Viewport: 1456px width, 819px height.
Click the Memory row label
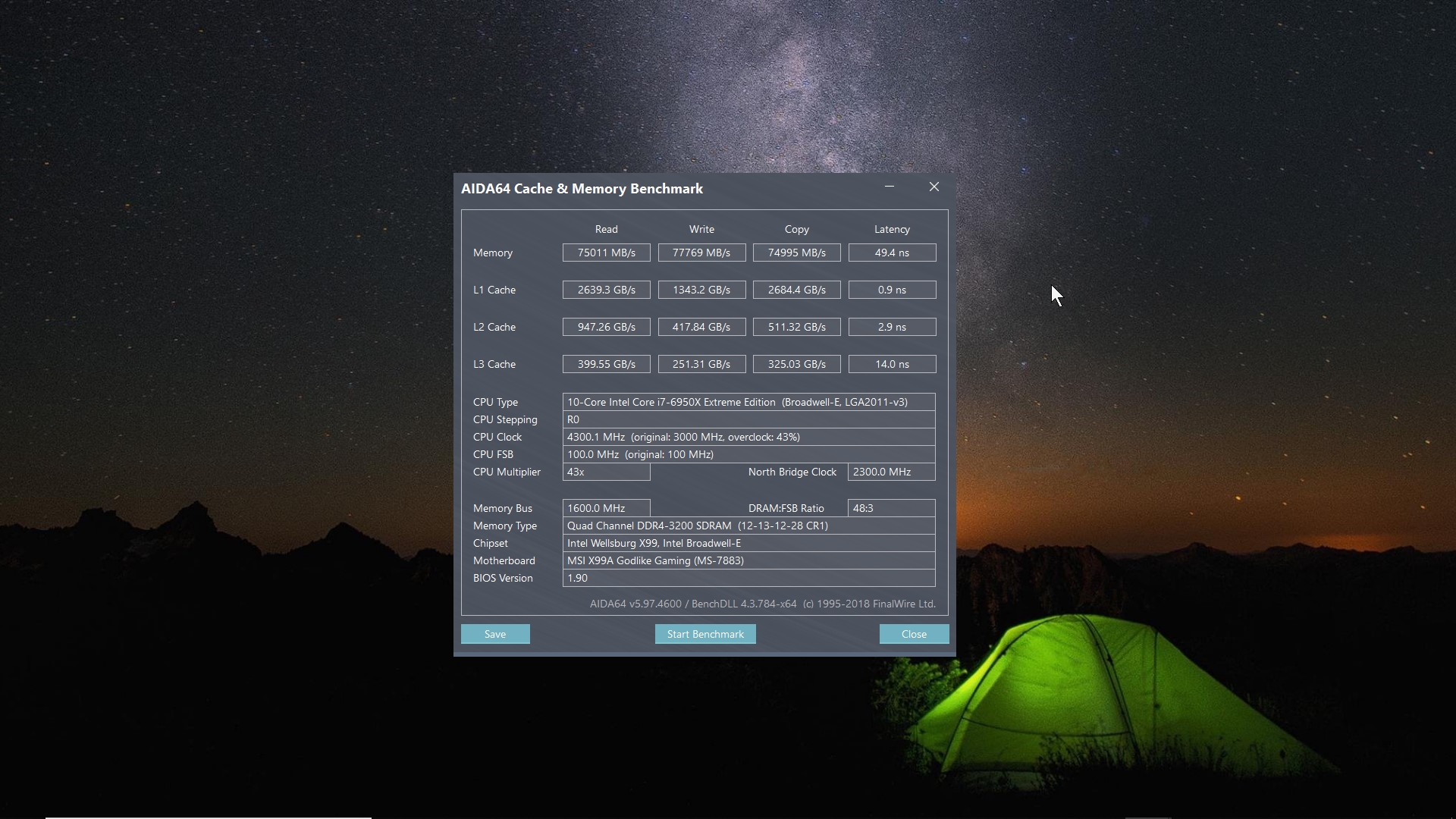tap(493, 253)
